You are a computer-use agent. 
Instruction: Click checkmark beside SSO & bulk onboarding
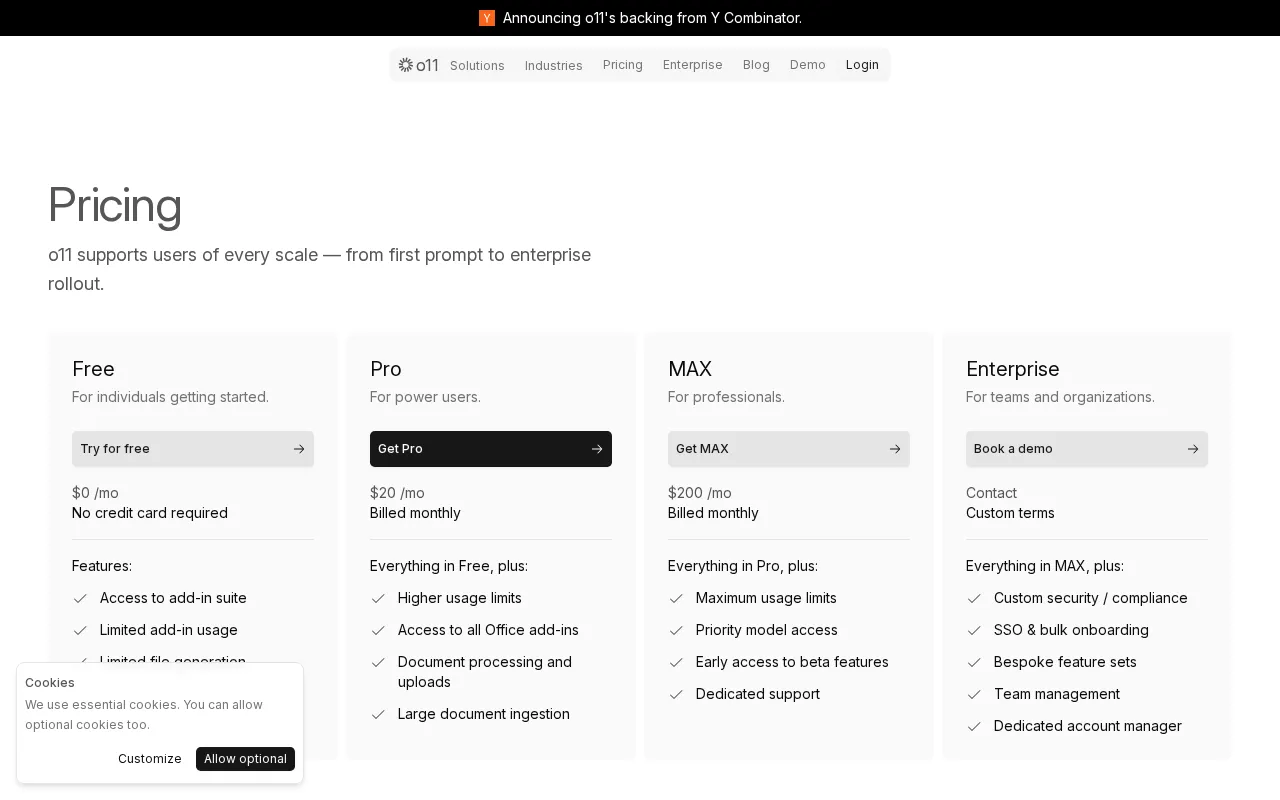974,631
